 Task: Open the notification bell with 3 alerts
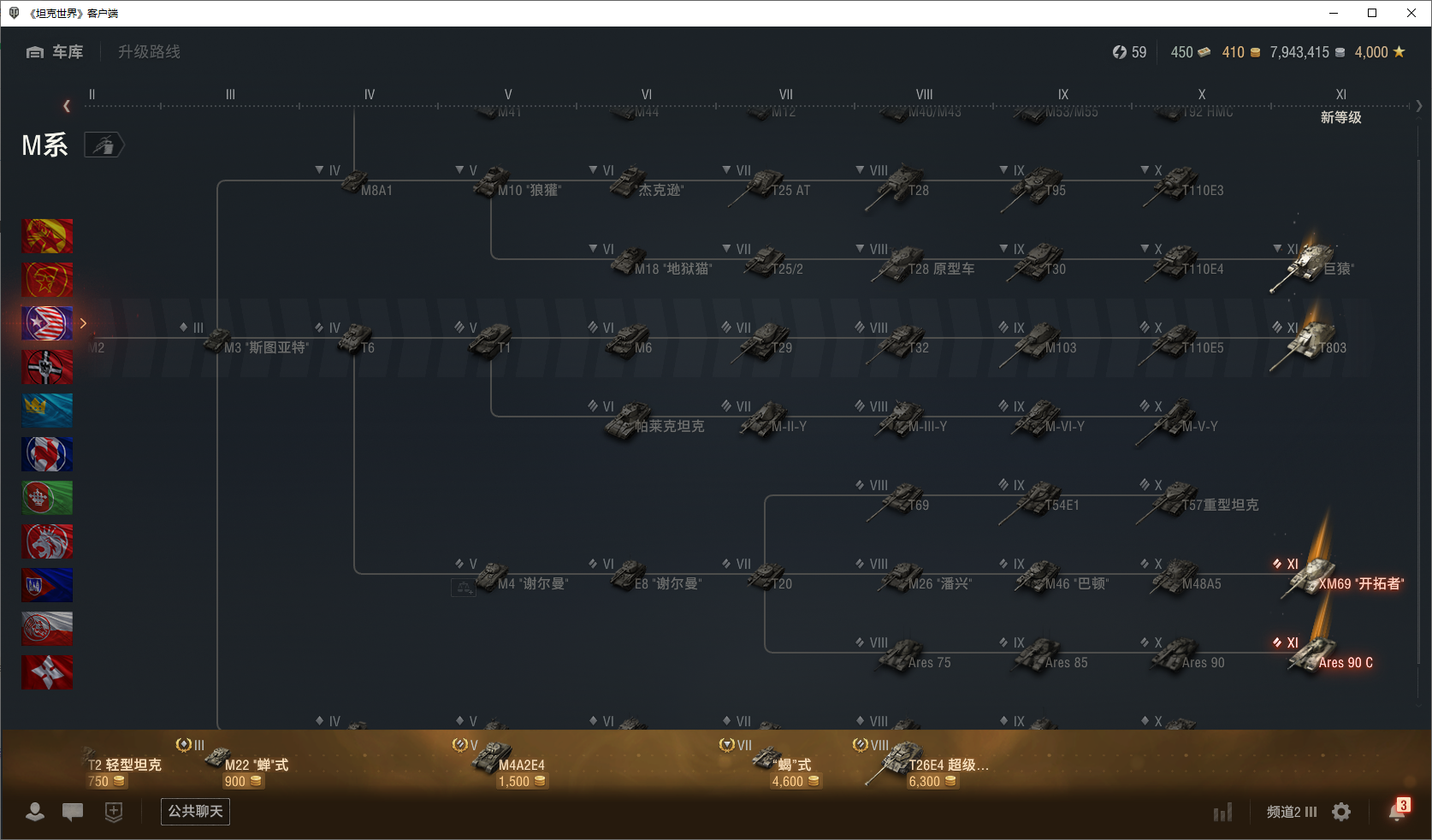1398,811
